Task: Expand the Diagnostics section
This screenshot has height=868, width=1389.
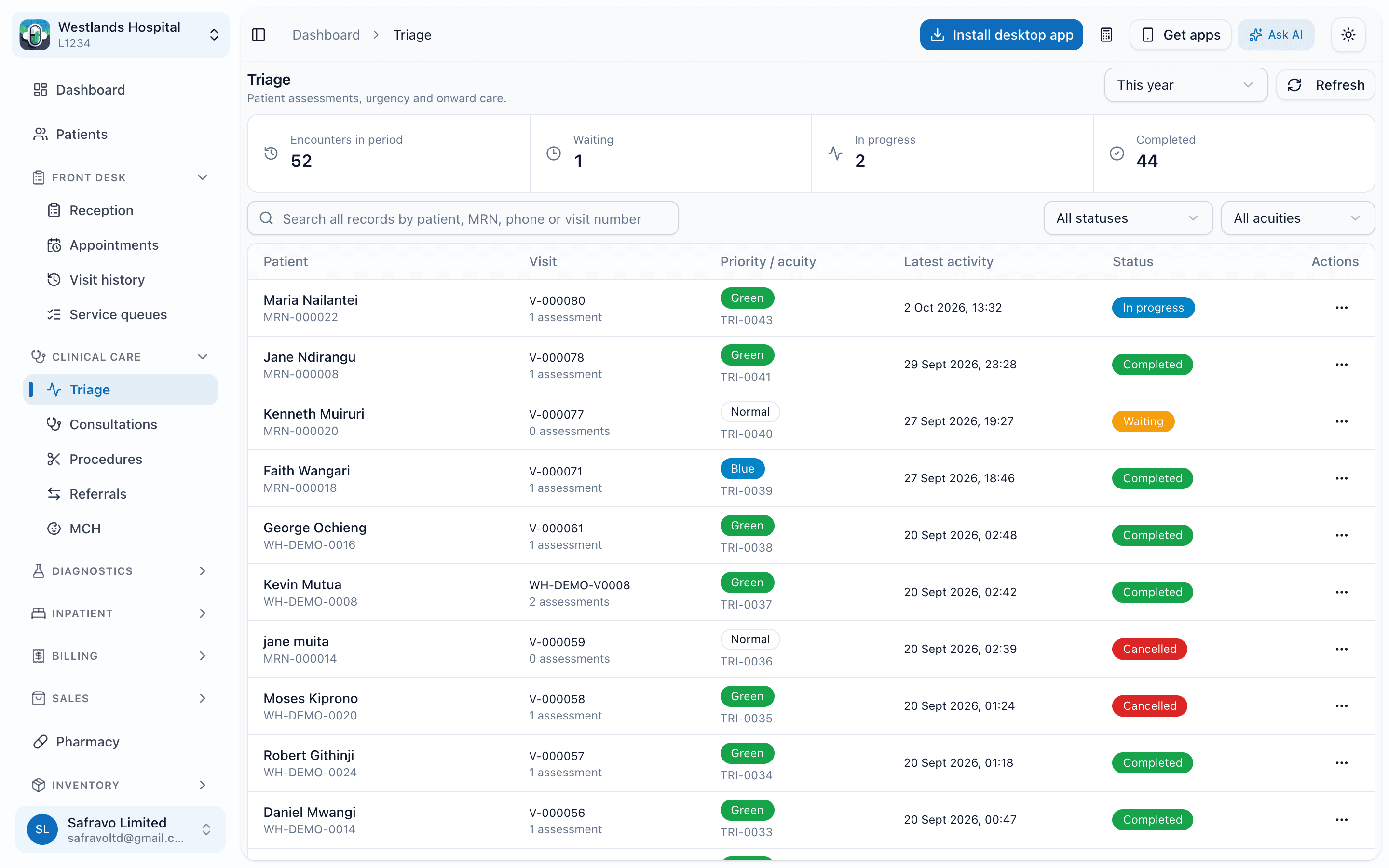Action: click(x=121, y=570)
